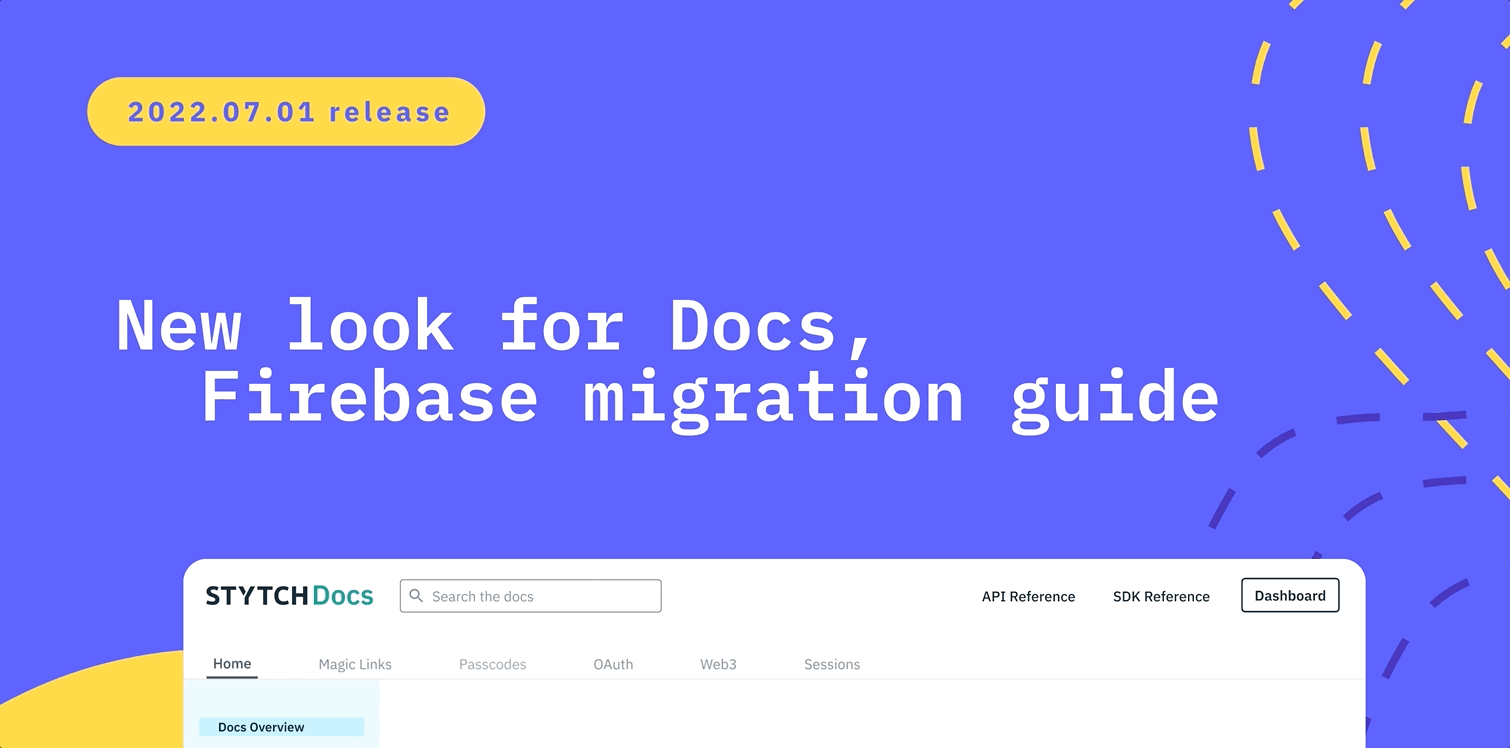Image resolution: width=1510 pixels, height=748 pixels.
Task: Select the Home tab
Action: 232,664
